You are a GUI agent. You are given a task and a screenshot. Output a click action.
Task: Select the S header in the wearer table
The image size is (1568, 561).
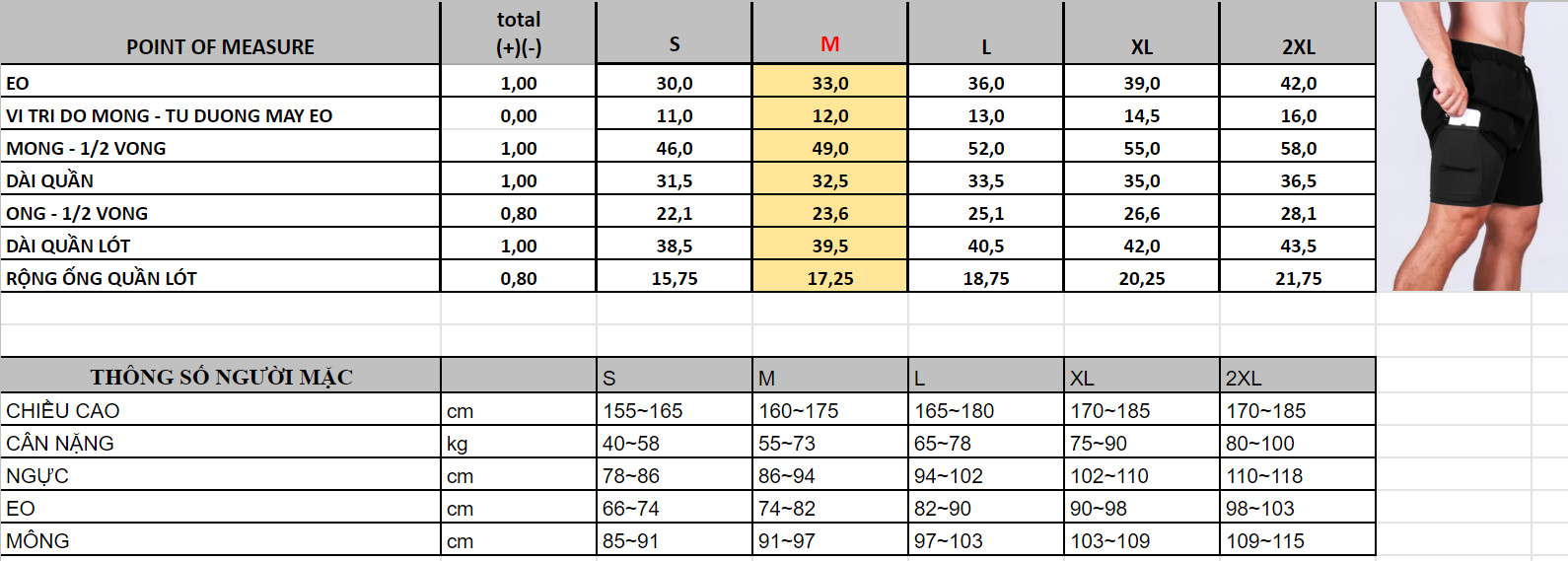[674, 376]
